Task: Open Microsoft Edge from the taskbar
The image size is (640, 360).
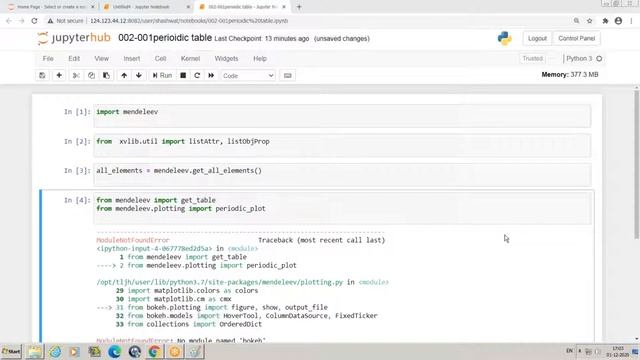Action: coord(115,351)
